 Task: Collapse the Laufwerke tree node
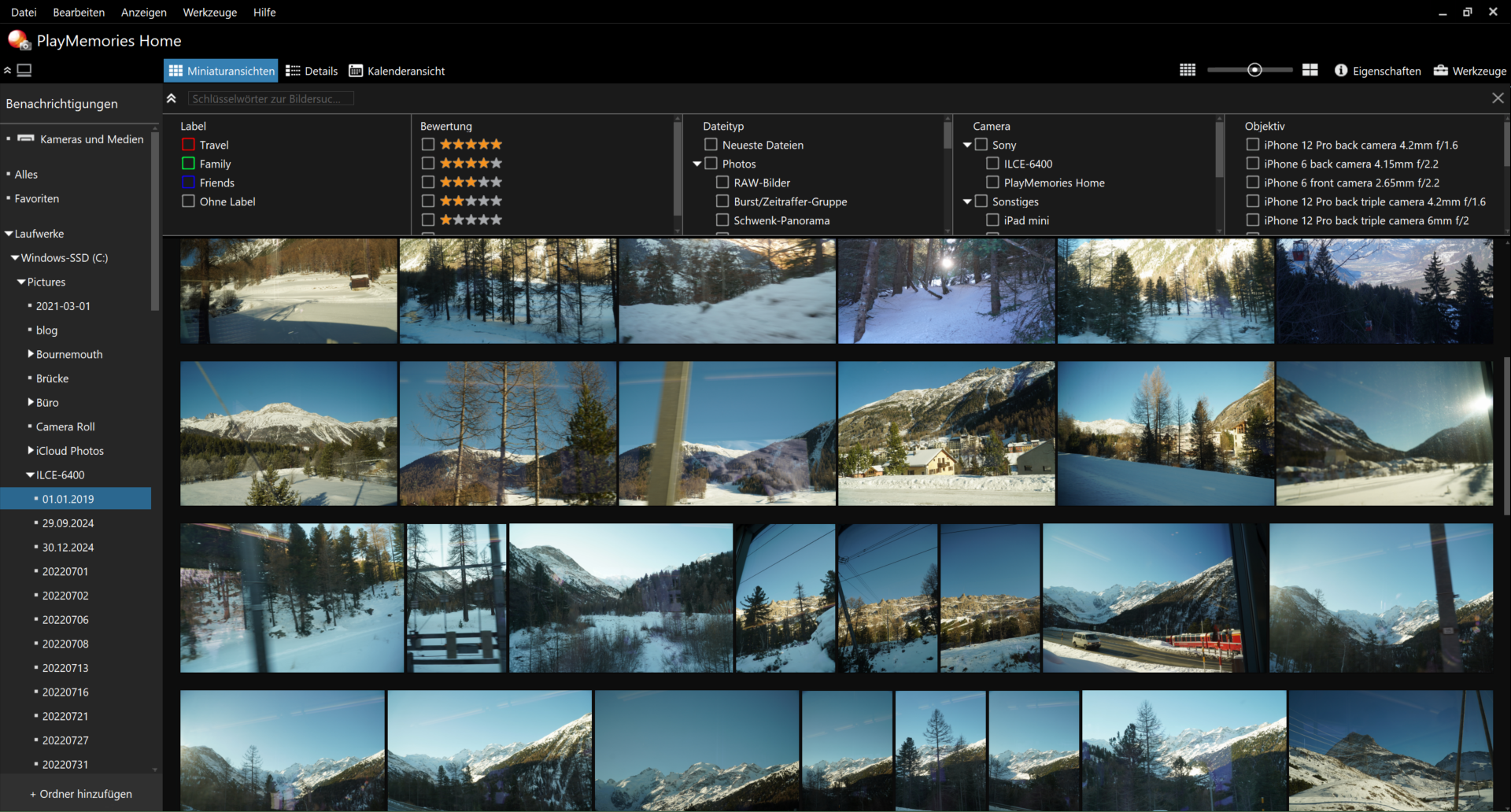(x=9, y=234)
